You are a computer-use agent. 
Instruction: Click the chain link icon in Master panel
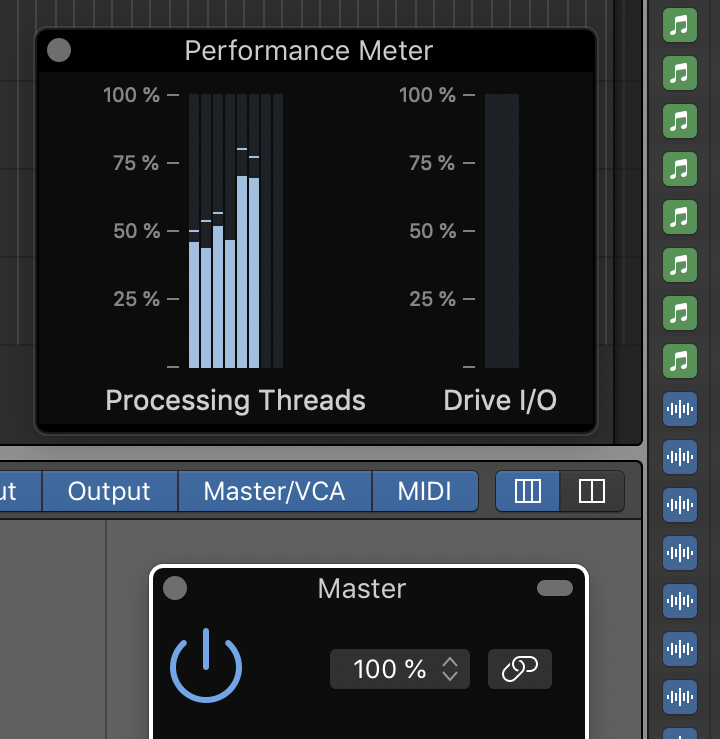tap(519, 669)
